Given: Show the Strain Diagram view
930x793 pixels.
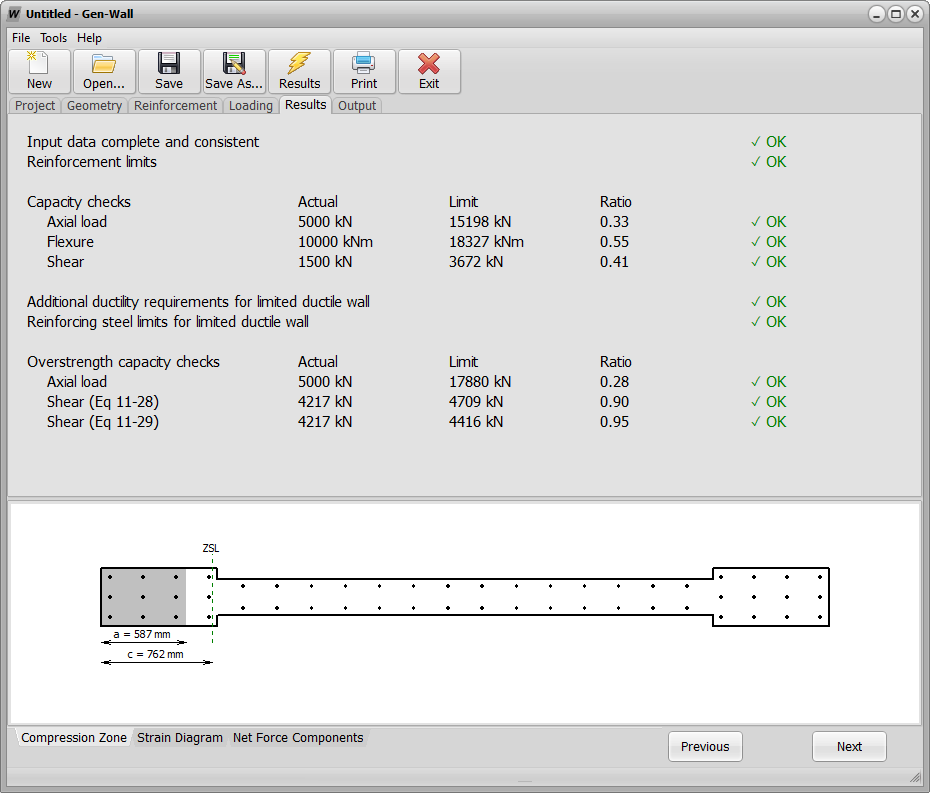Looking at the screenshot, I should point(180,738).
